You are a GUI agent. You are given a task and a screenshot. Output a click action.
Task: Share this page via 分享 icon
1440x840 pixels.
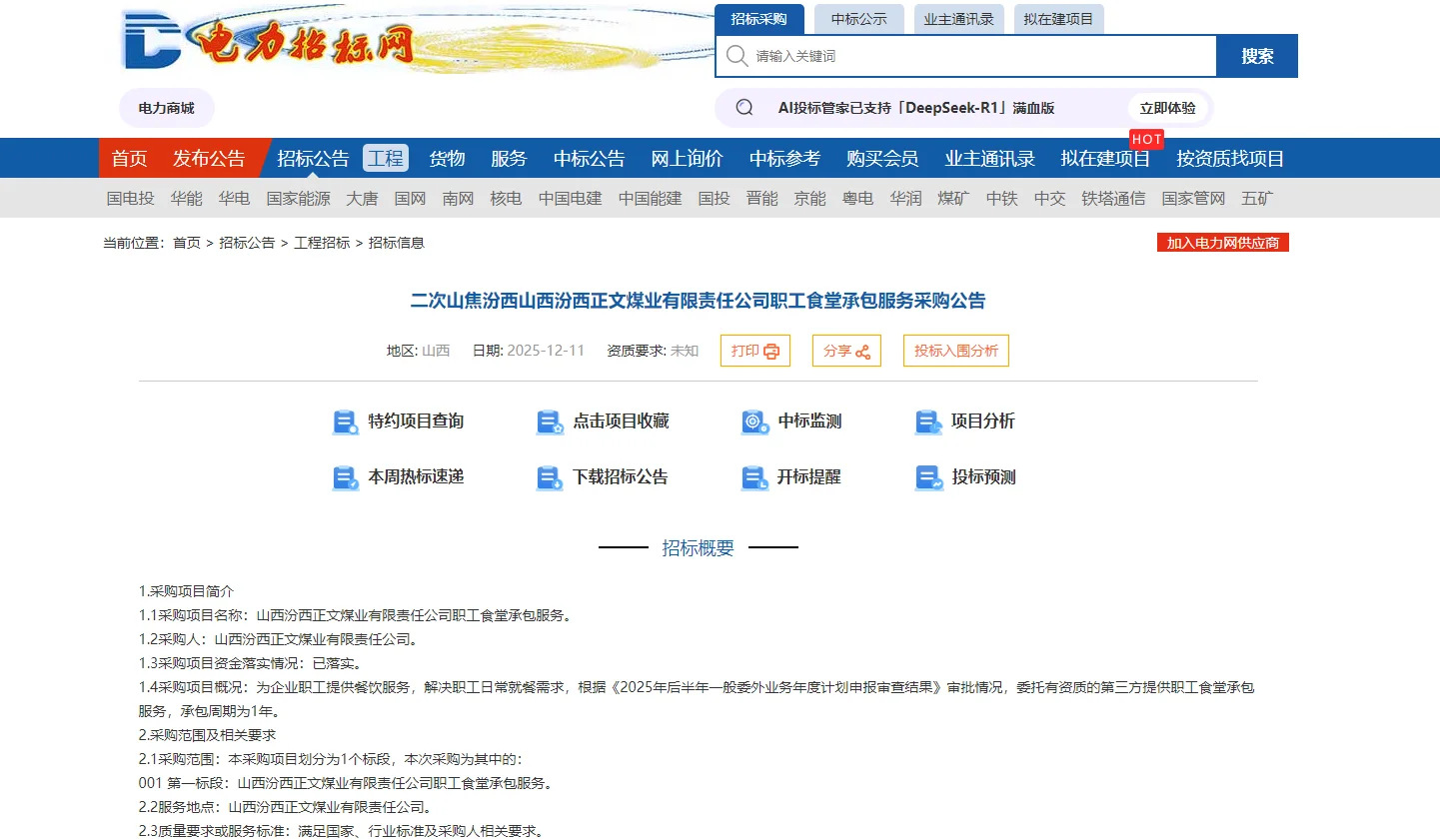coord(846,351)
